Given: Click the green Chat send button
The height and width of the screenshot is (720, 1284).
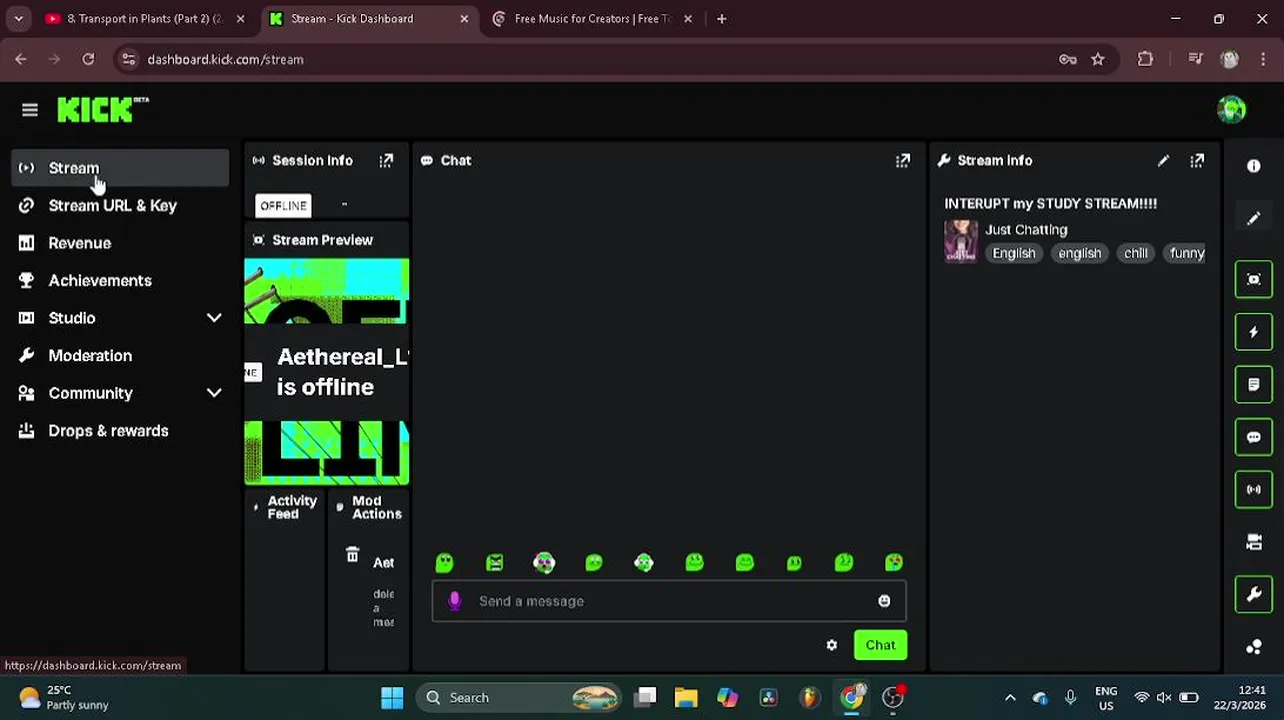Looking at the screenshot, I should [880, 645].
